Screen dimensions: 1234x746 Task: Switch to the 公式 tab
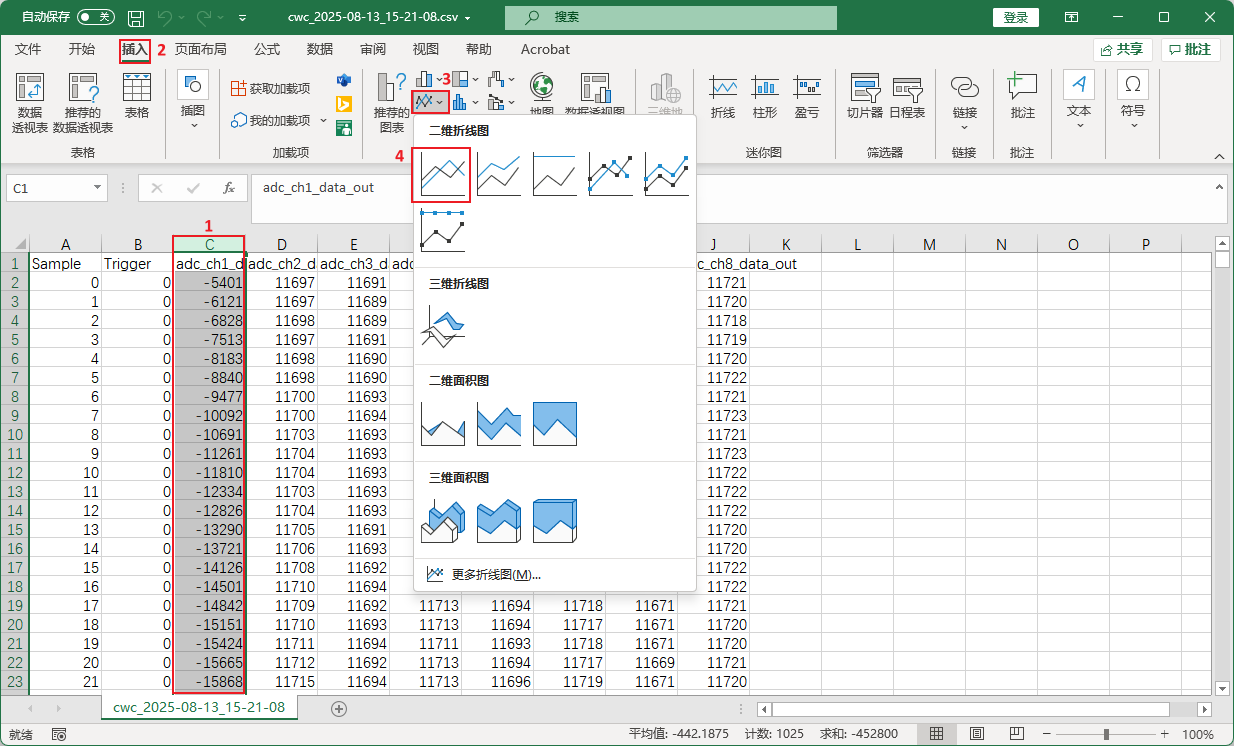tap(267, 49)
